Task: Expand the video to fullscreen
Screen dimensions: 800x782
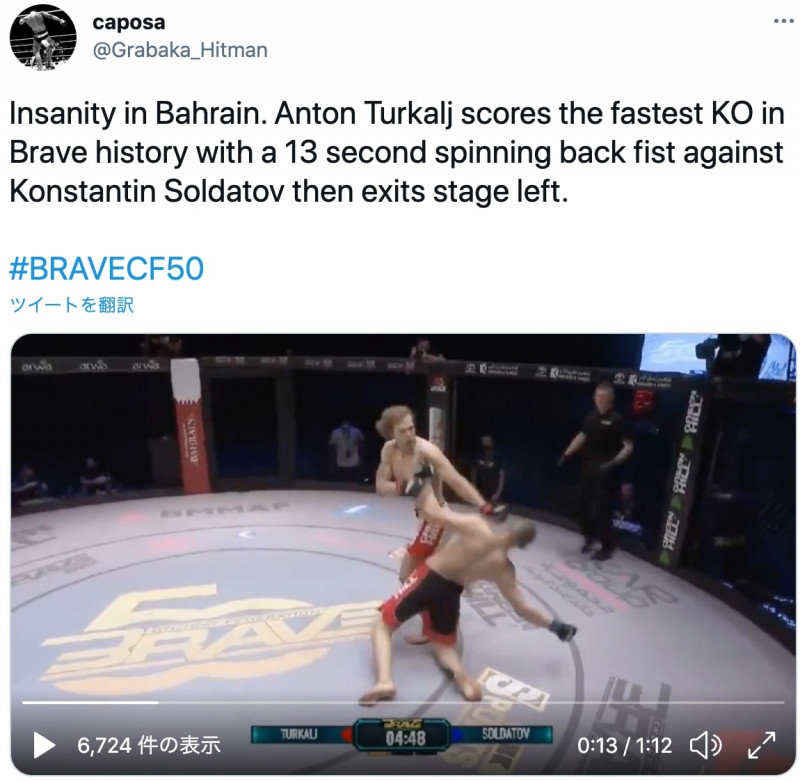Action: click(761, 745)
